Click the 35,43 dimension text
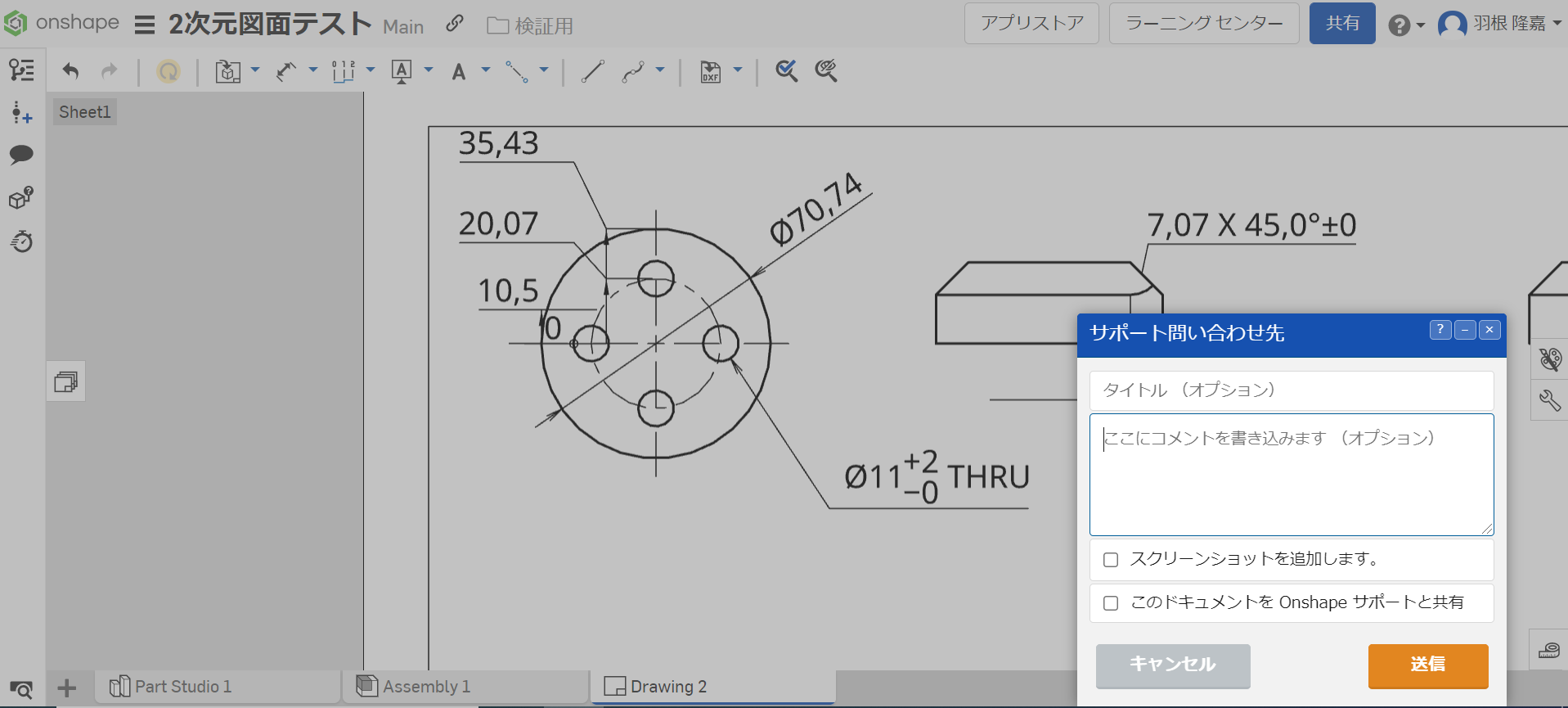 tap(498, 144)
